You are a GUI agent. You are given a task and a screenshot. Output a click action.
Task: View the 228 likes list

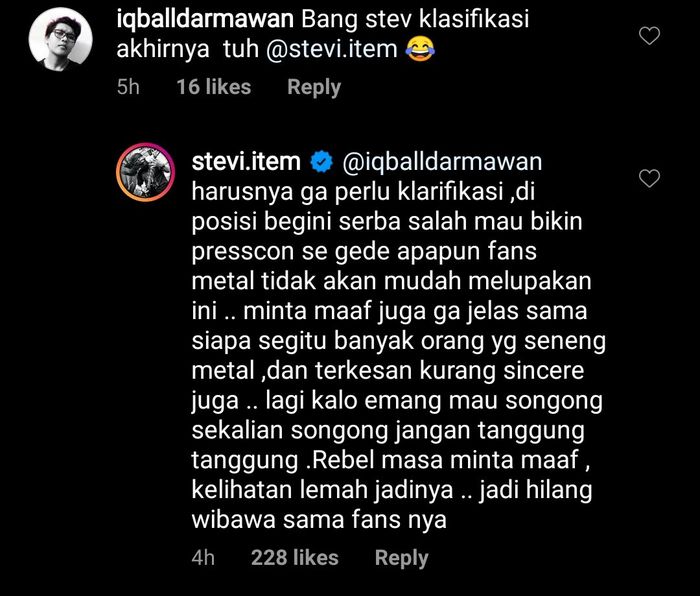click(x=295, y=558)
